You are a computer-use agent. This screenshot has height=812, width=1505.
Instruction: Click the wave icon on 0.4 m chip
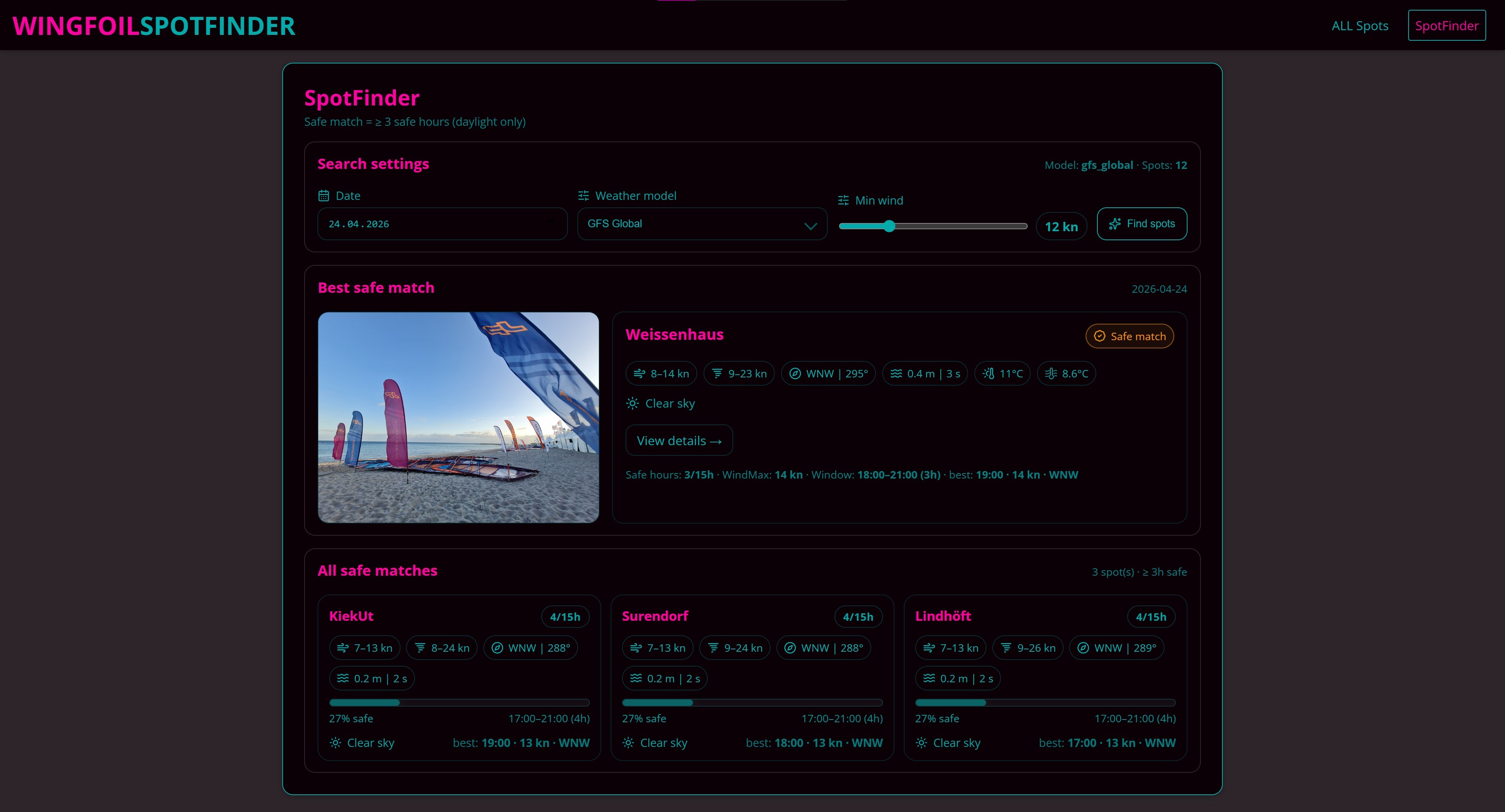(x=896, y=373)
